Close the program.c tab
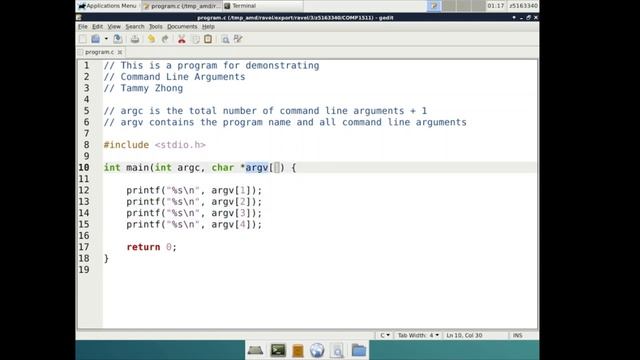640x360 pixels. [x=120, y=52]
